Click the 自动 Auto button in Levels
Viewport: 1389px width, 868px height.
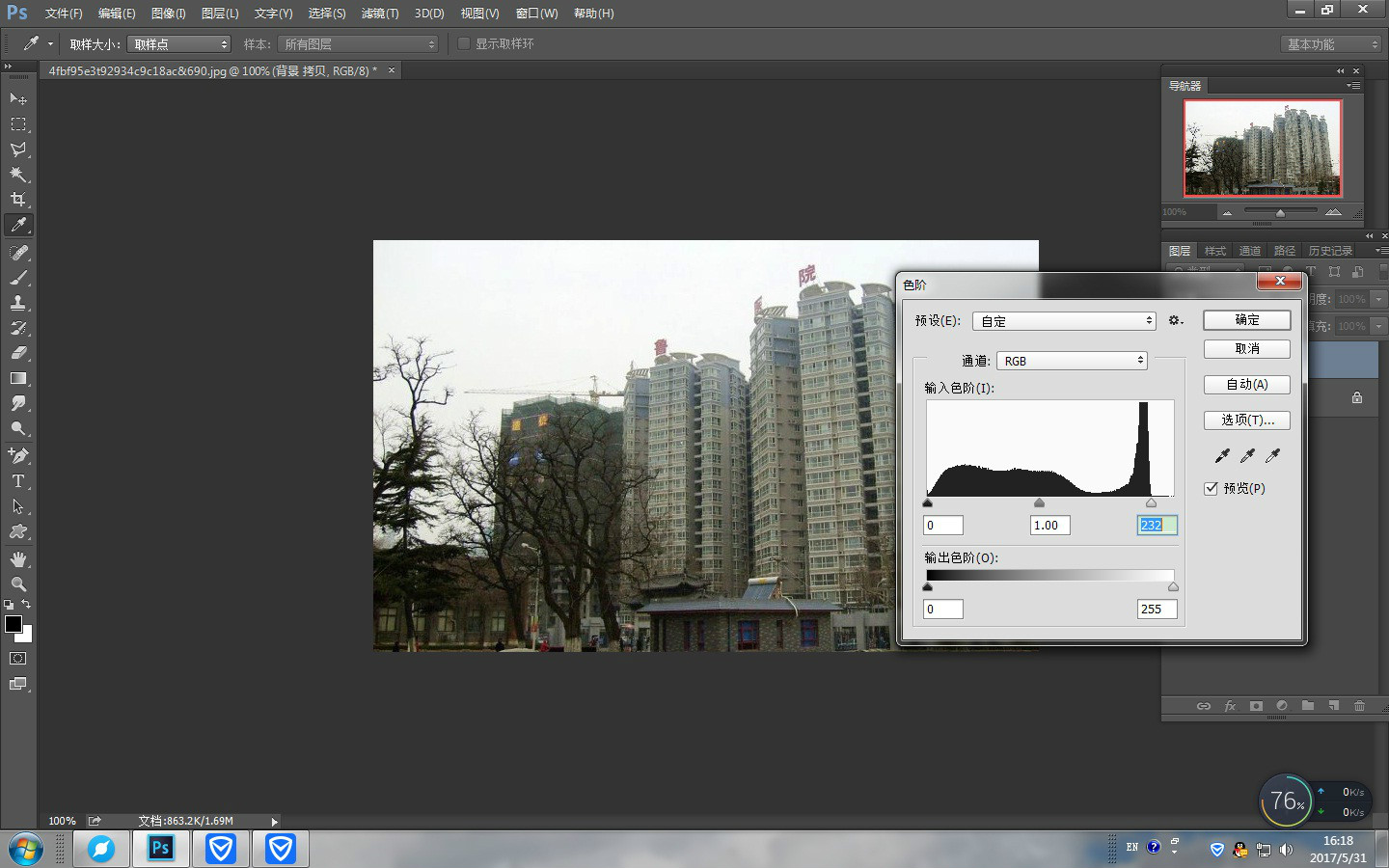[1246, 384]
